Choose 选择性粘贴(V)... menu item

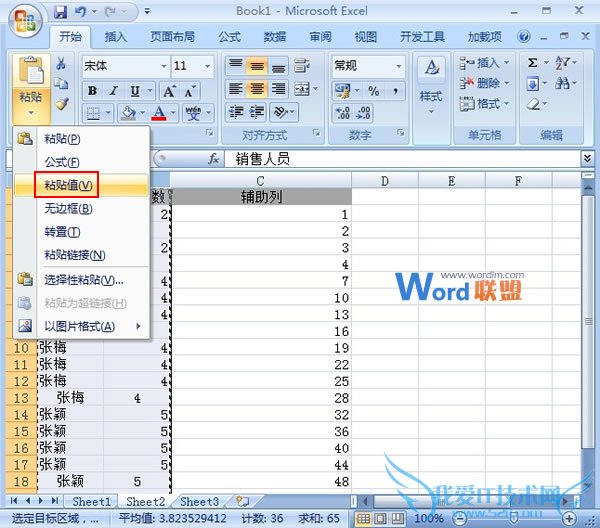(81, 280)
